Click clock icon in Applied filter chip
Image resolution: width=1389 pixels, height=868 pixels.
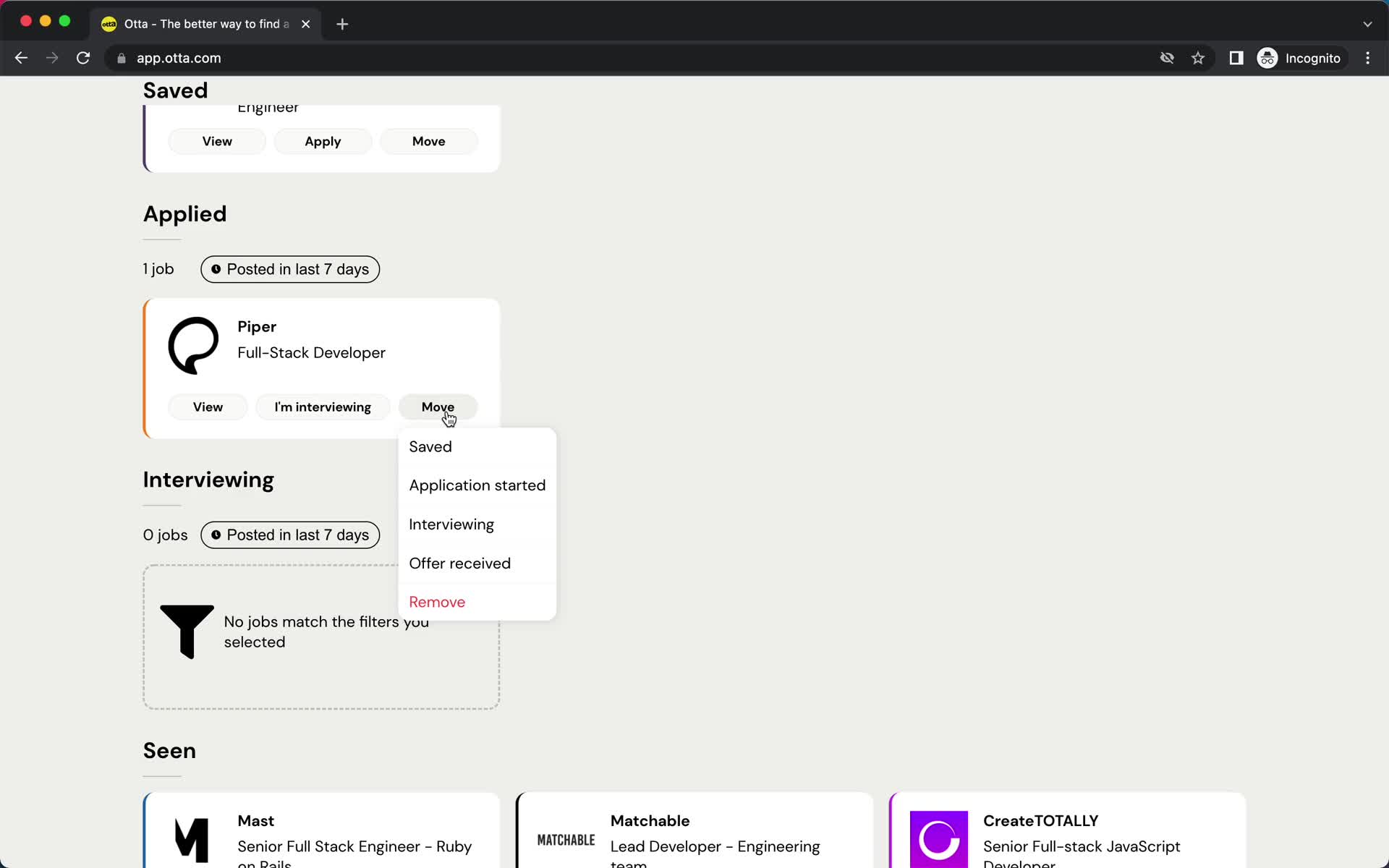click(216, 269)
